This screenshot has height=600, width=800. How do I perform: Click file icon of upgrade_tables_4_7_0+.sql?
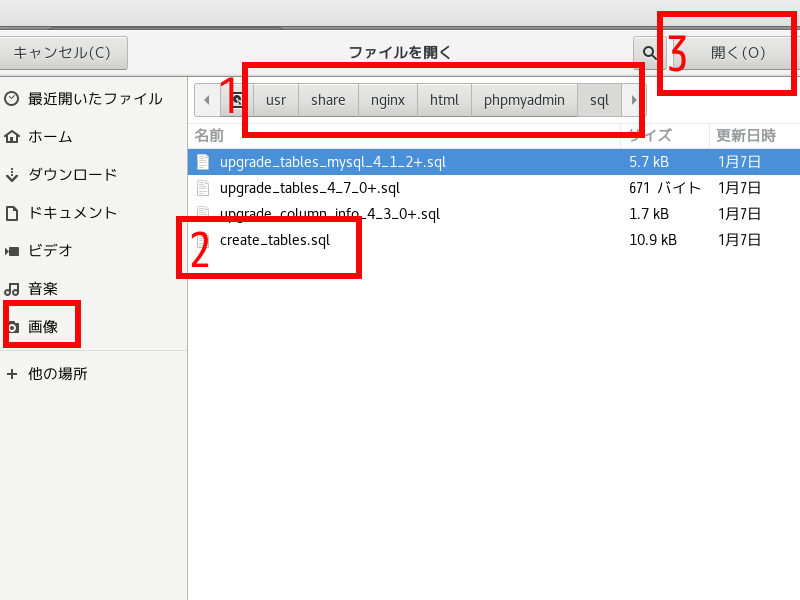tap(203, 188)
